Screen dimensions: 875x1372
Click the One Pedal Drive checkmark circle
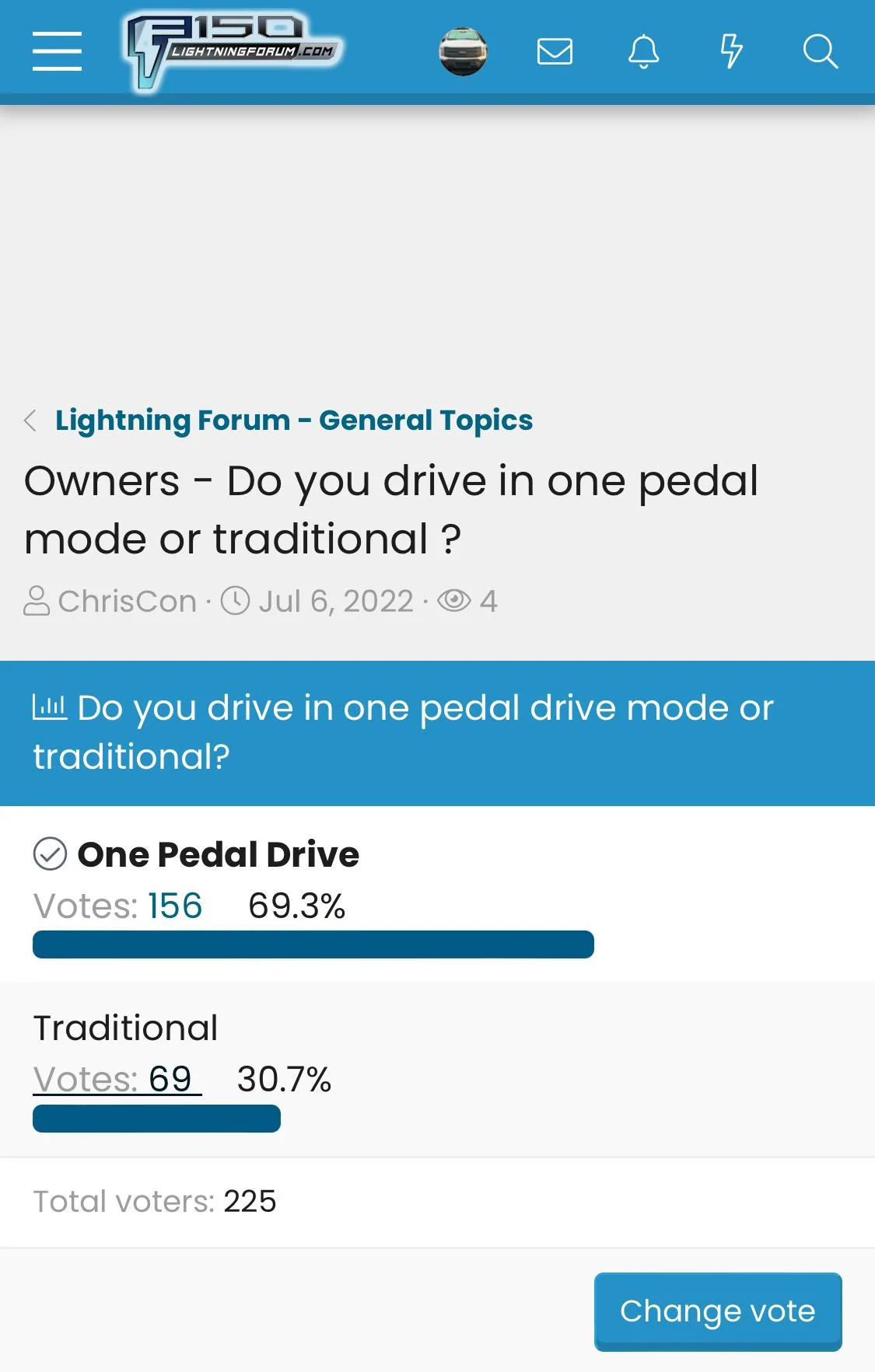[50, 854]
